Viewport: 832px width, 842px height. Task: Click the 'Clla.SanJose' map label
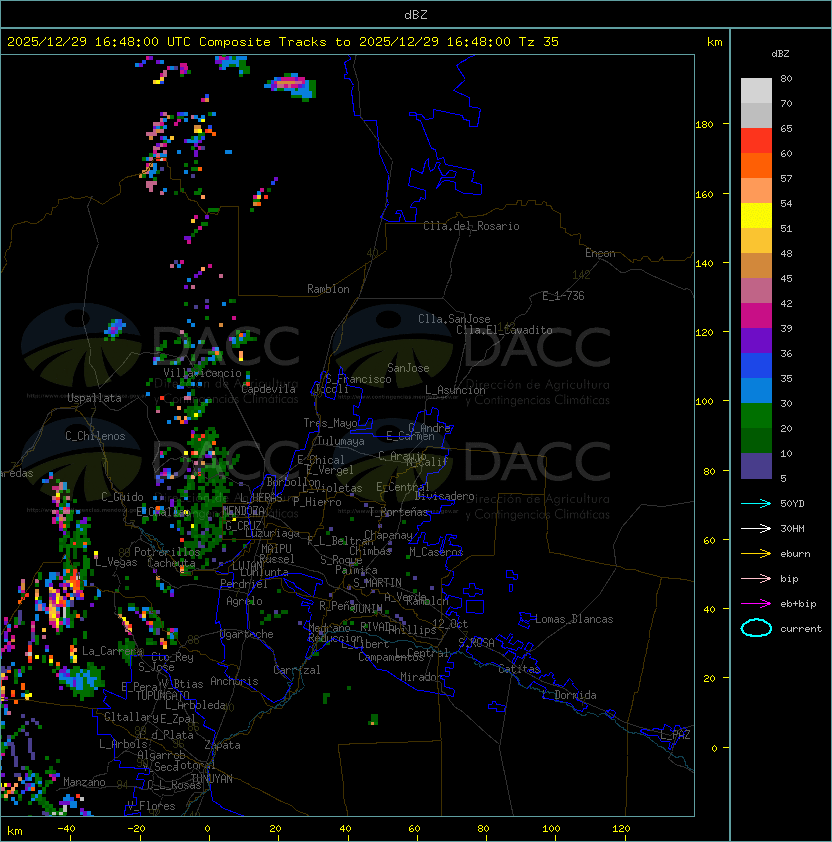[454, 319]
